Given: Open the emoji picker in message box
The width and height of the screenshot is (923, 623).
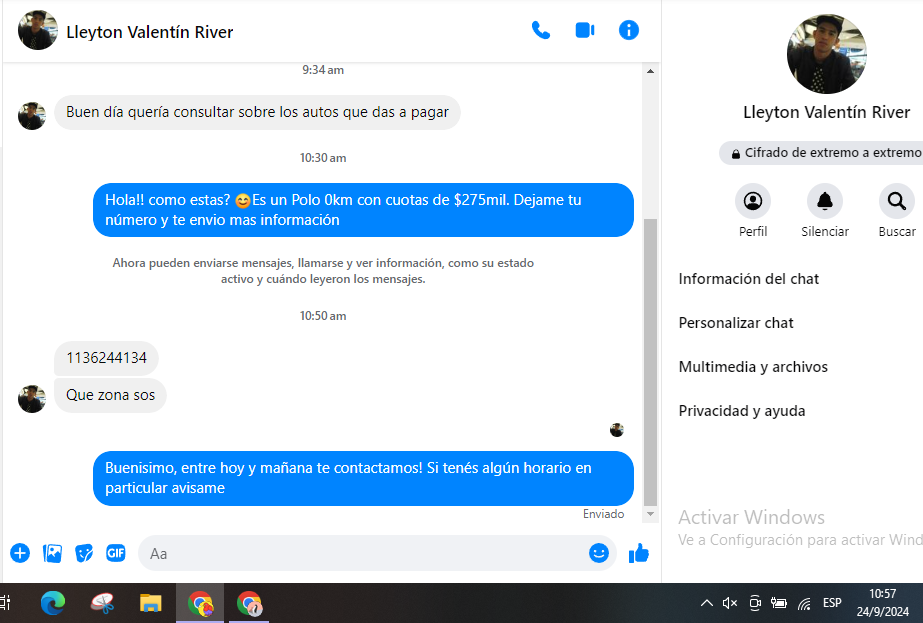Looking at the screenshot, I should [x=599, y=553].
